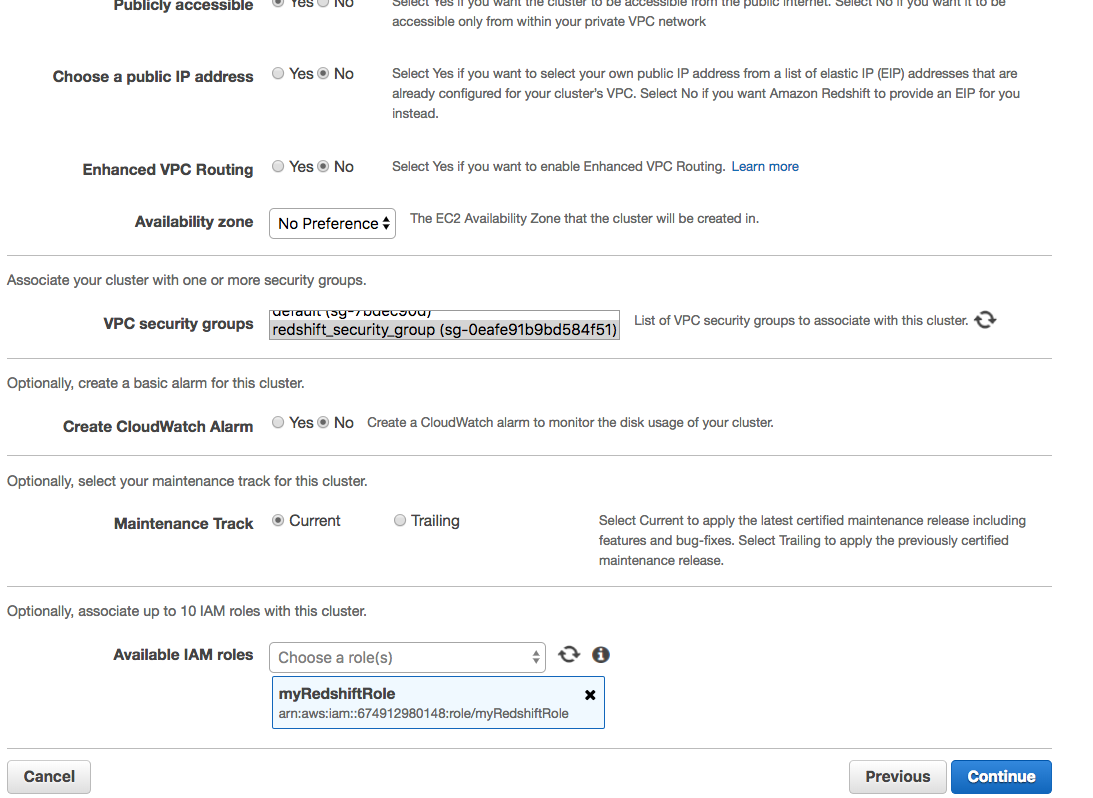The height and width of the screenshot is (798, 1093).
Task: Select the default security group entry
Action: coord(350,314)
